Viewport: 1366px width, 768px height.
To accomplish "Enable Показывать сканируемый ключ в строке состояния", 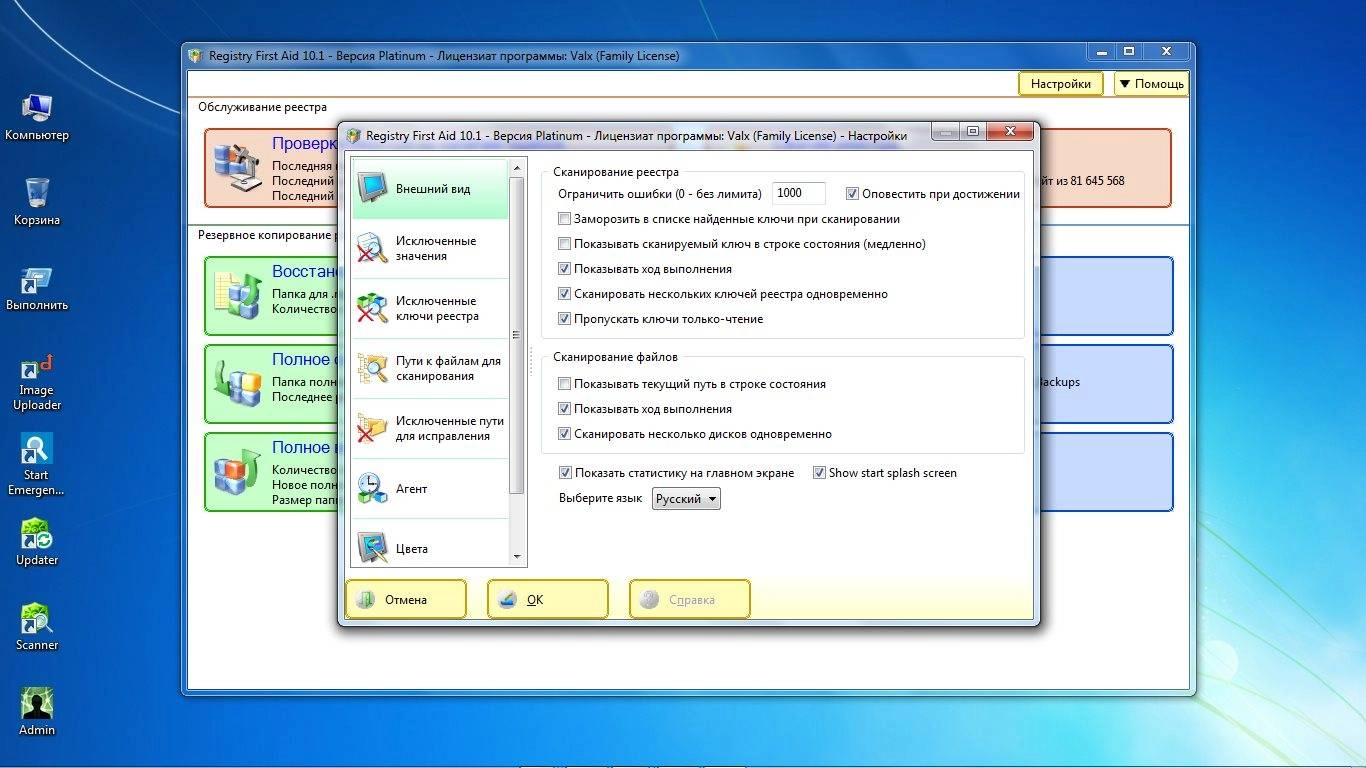I will click(565, 244).
